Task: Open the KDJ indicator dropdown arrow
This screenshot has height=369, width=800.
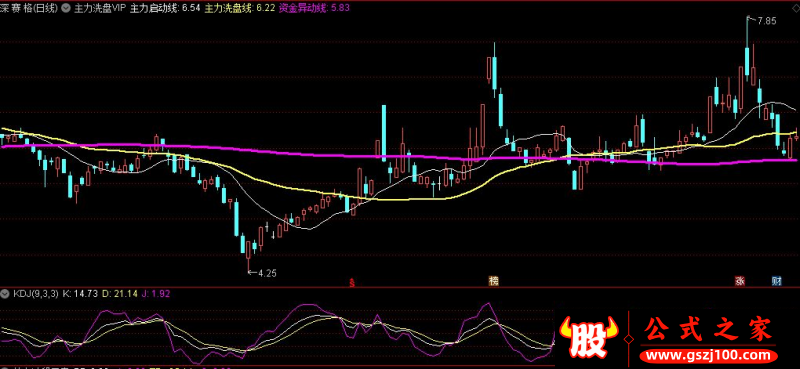Action: point(5,293)
